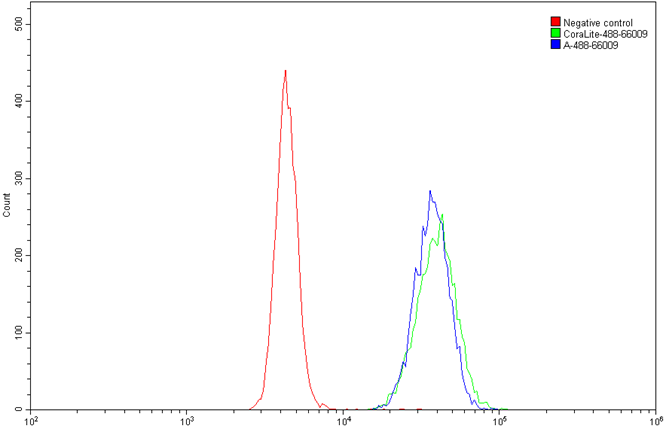The image size is (666, 426).
Task: Click the top of the green histogram peak
Action: coord(442,214)
